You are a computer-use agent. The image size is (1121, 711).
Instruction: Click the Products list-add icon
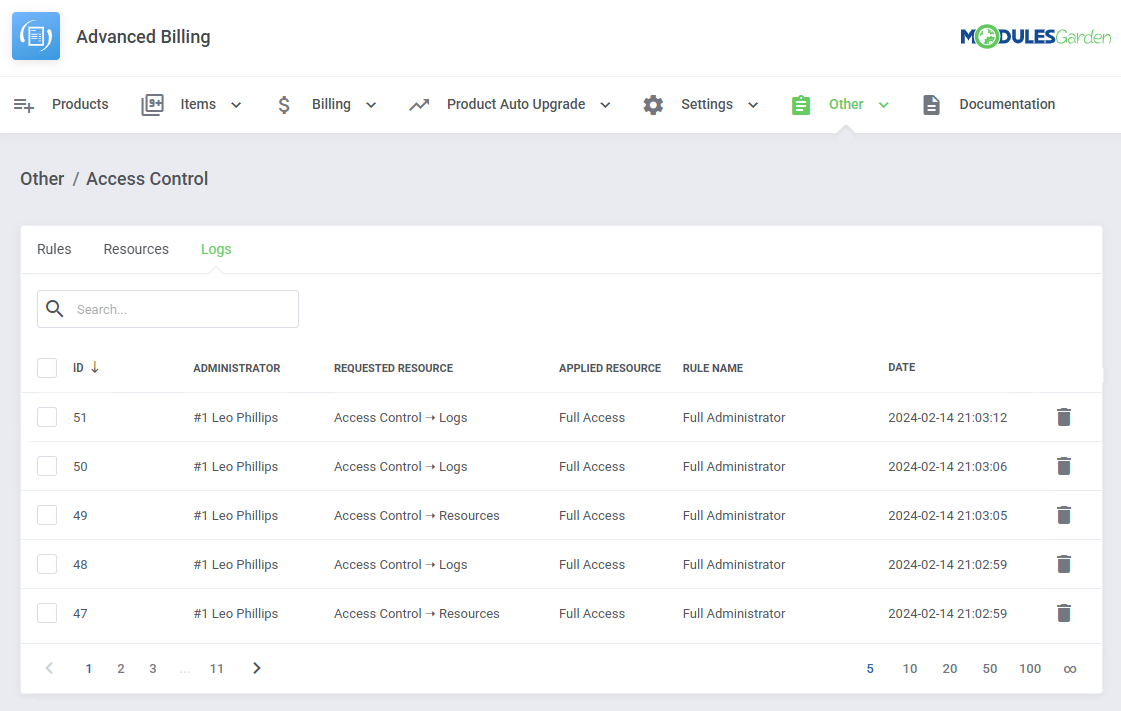[24, 105]
